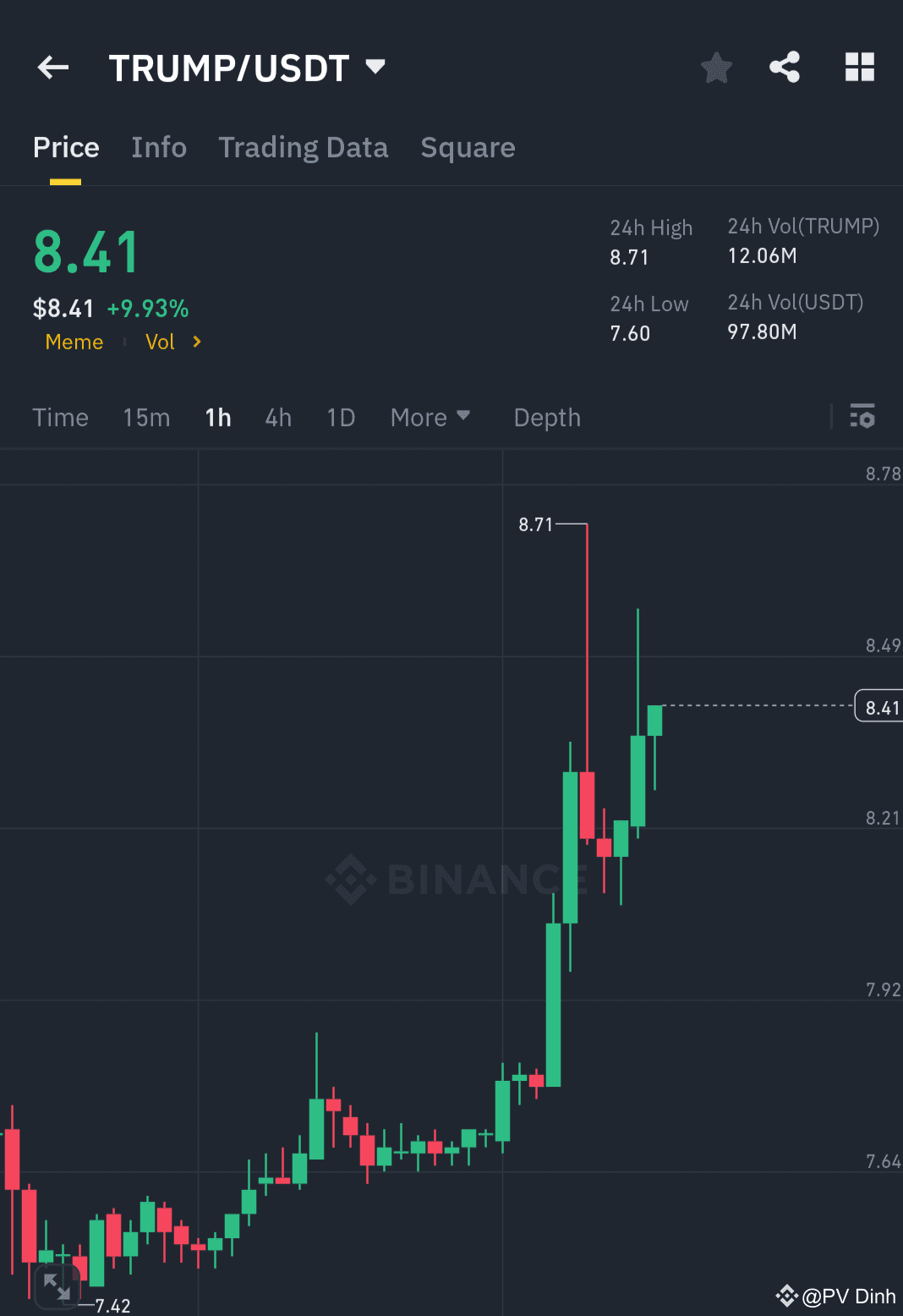Open the Meme tag link
Screen dimensions: 903x1316
(x=74, y=342)
